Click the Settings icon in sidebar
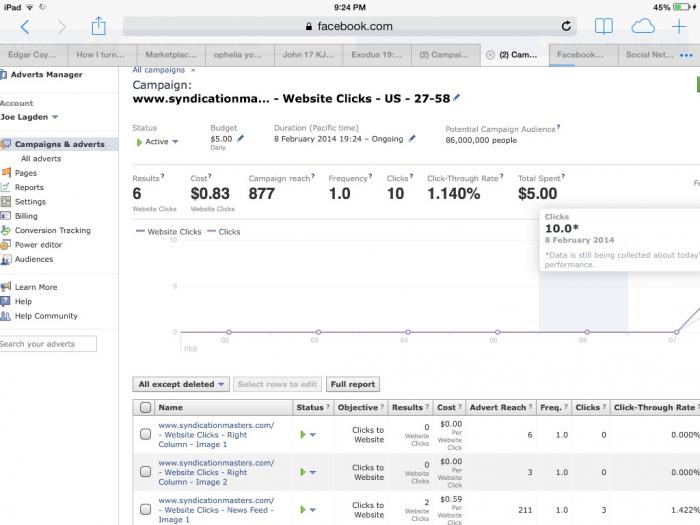 pos(6,201)
